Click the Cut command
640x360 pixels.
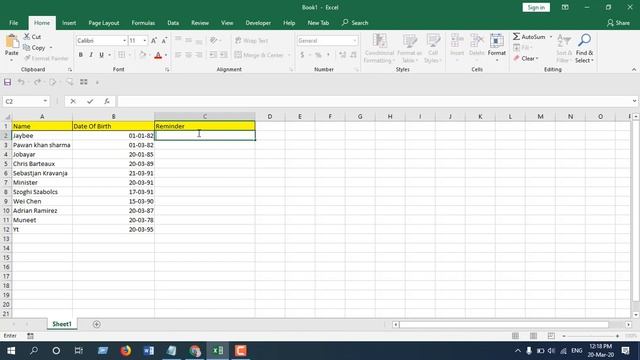coord(32,37)
